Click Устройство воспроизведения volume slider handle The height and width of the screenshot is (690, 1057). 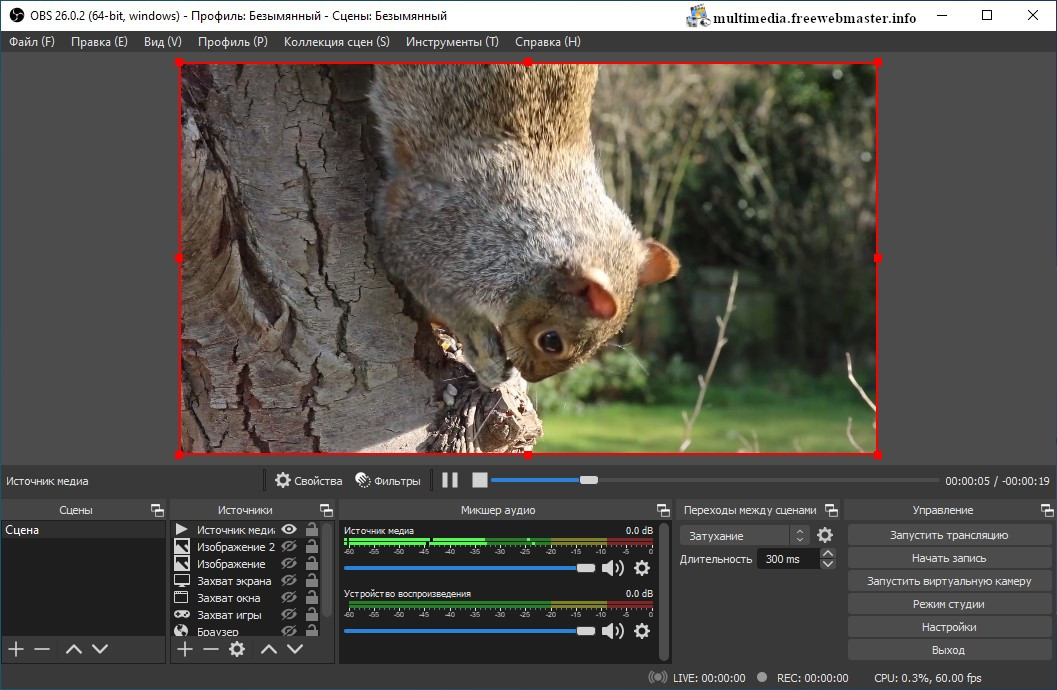click(x=586, y=631)
